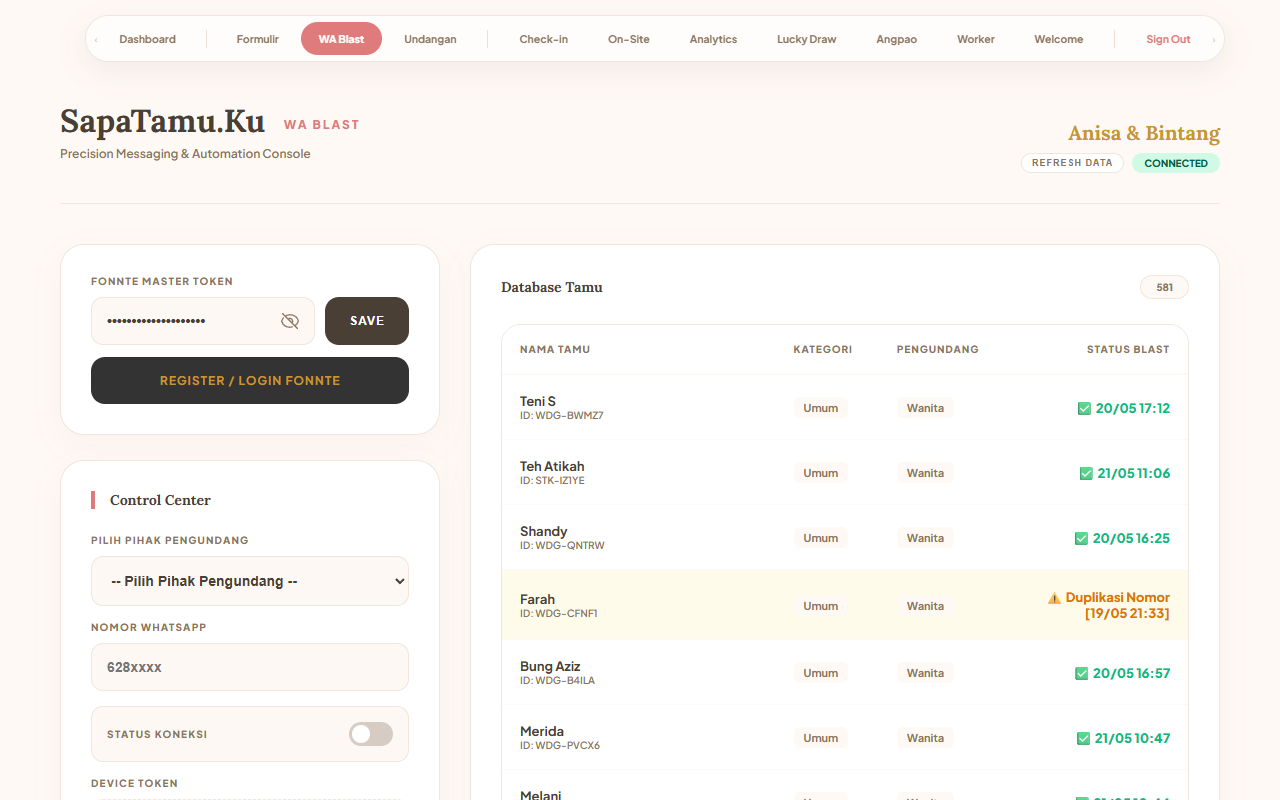1280x800 pixels.
Task: Click the green check icon for Teni S
Action: [x=1084, y=408]
